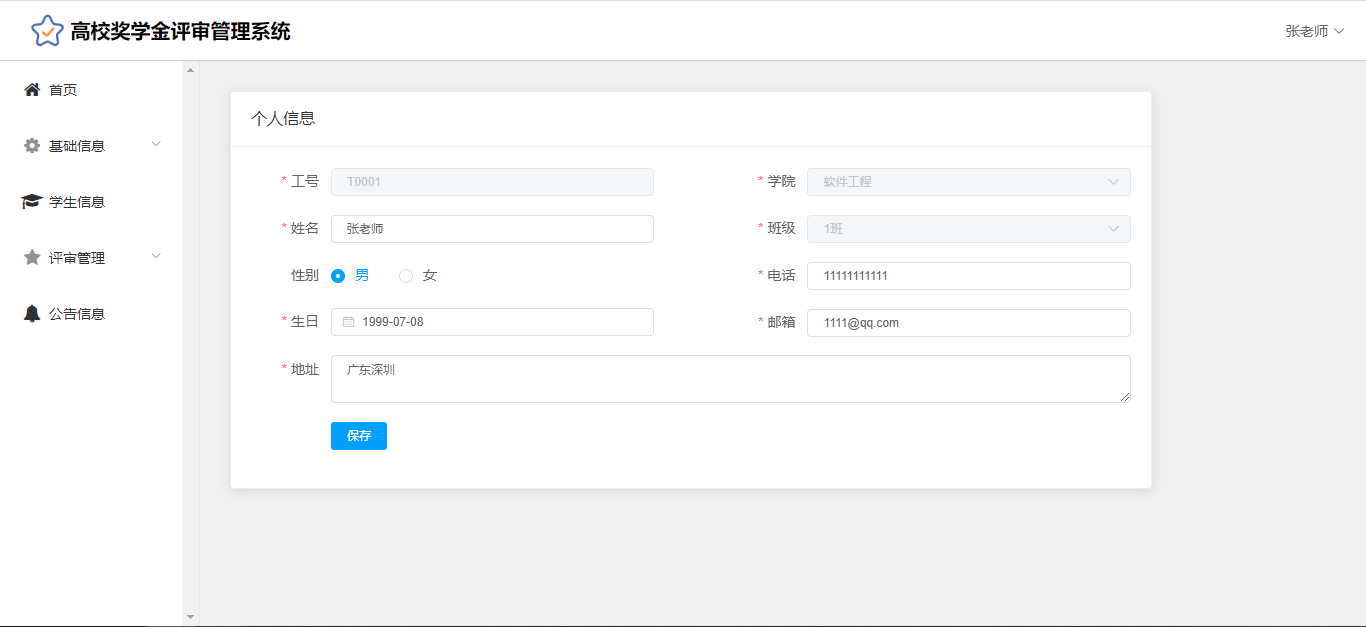Expand the 基础信息 submenu chevron
The height and width of the screenshot is (627, 1366).
pos(156,144)
